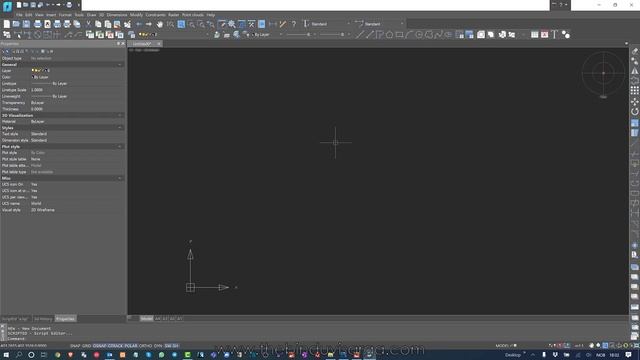Image resolution: width=640 pixels, height=360 pixels.
Task: Select the Polygon drawing tool
Action: (x=389, y=35)
